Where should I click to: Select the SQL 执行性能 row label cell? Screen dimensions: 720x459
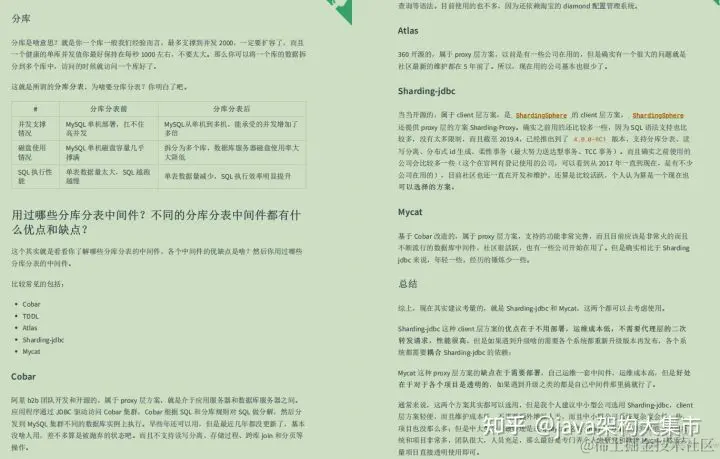35,176
